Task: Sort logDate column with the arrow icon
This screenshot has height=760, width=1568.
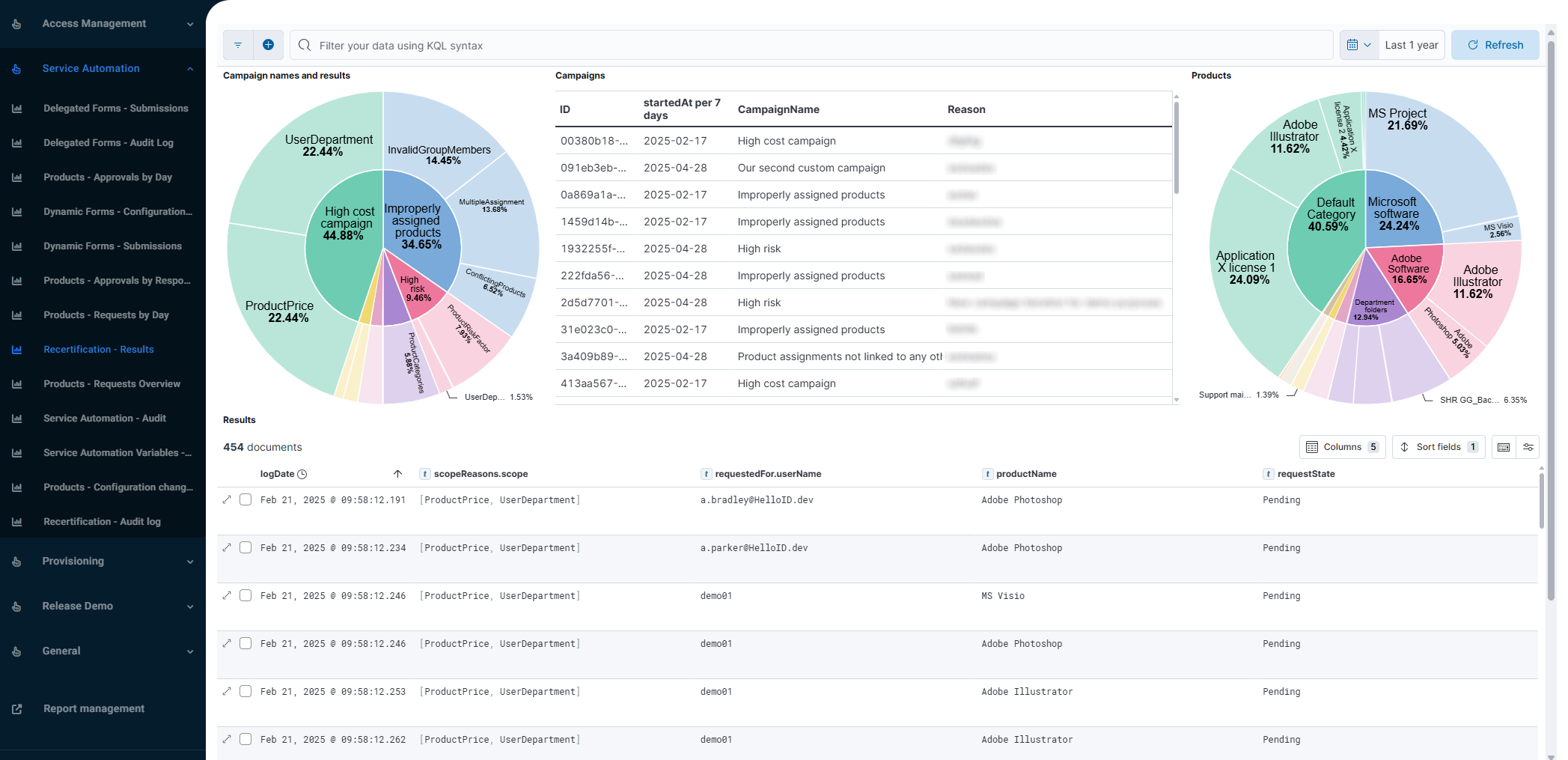Action: [397, 474]
